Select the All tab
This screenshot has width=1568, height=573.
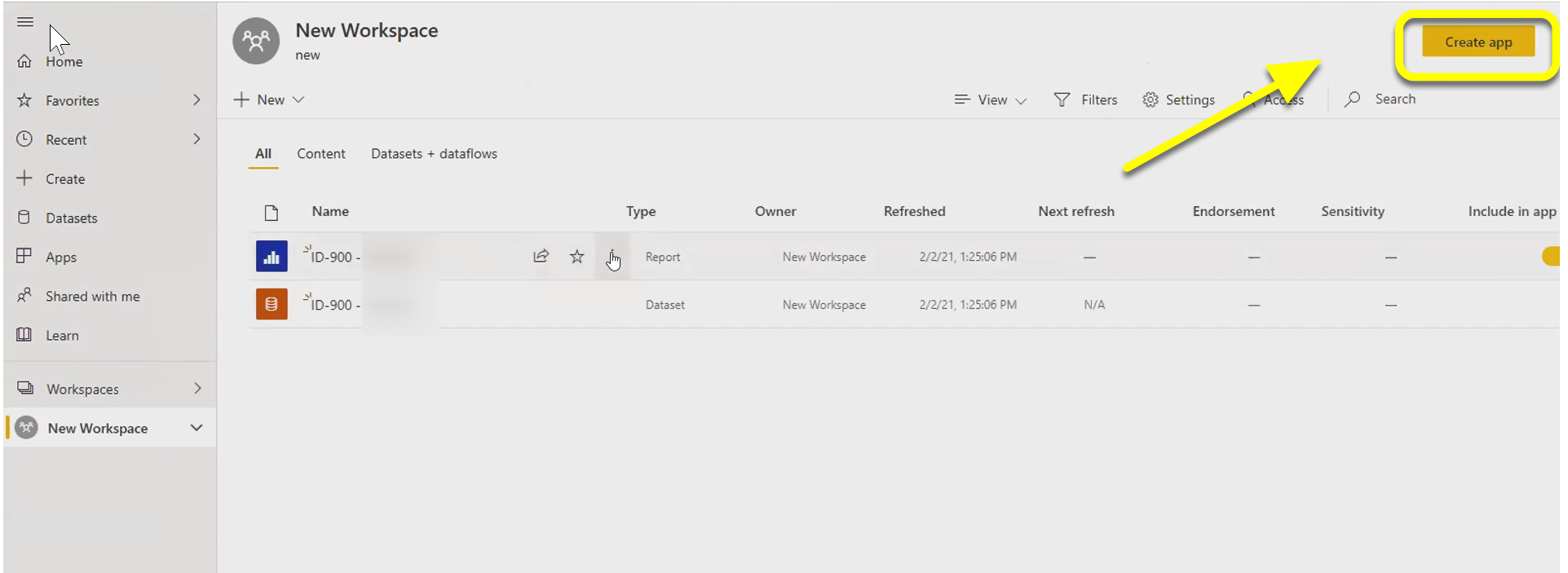(x=263, y=154)
